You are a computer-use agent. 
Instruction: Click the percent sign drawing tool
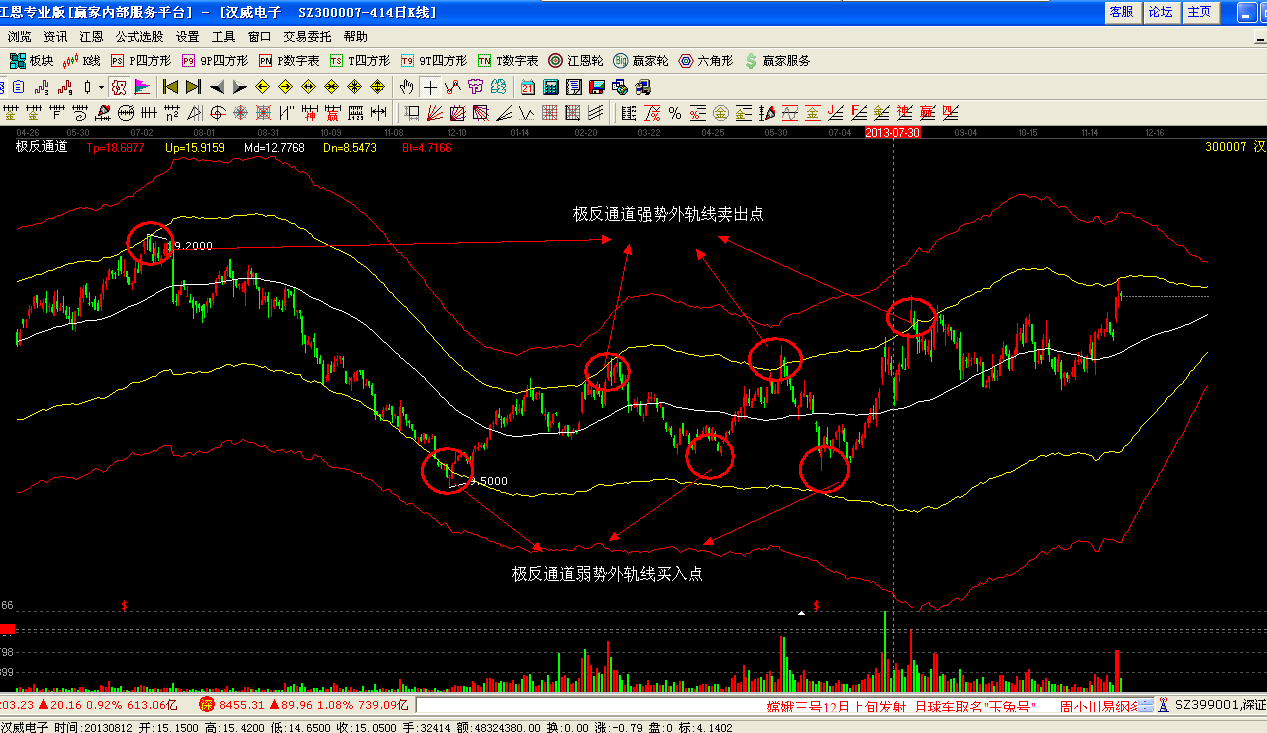(675, 112)
